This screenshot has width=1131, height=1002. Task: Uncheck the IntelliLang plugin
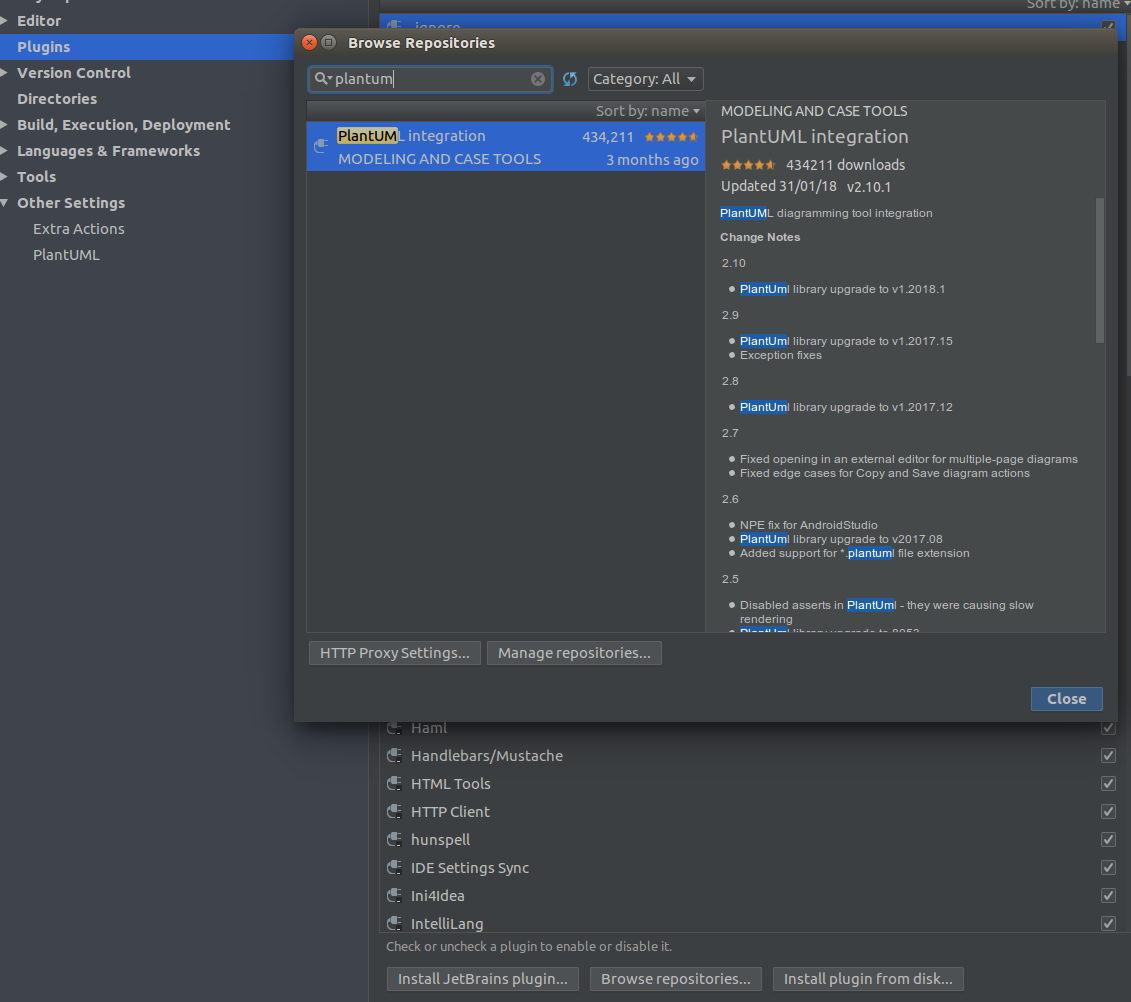click(x=1108, y=923)
